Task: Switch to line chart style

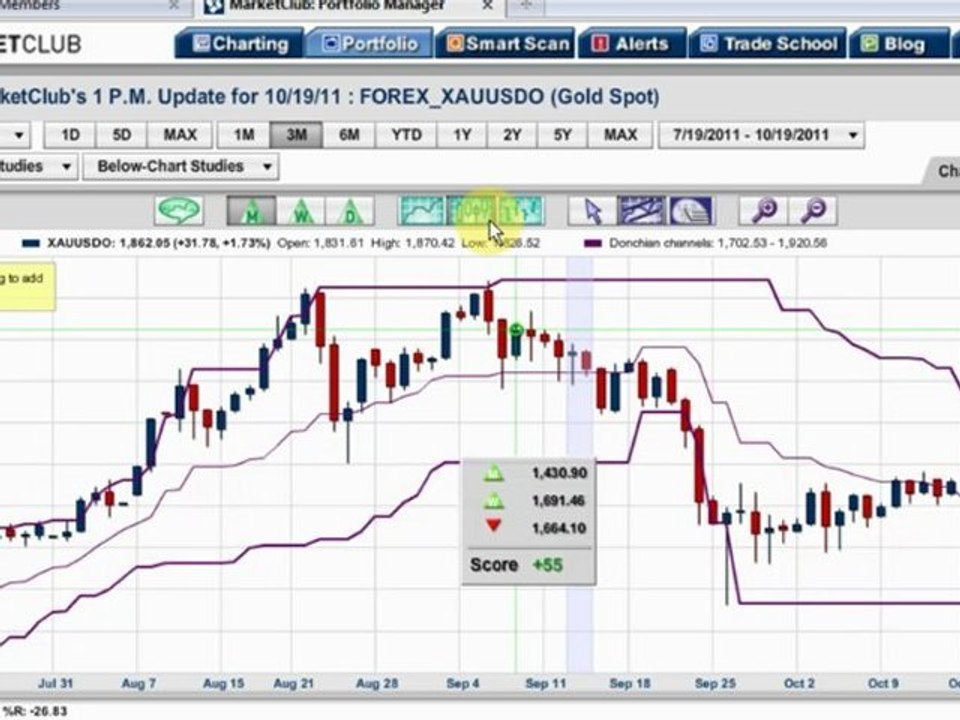Action: [421, 211]
